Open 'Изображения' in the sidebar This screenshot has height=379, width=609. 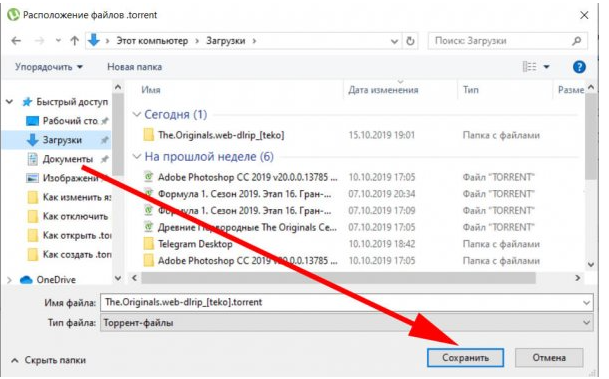pyautogui.click(x=71, y=178)
